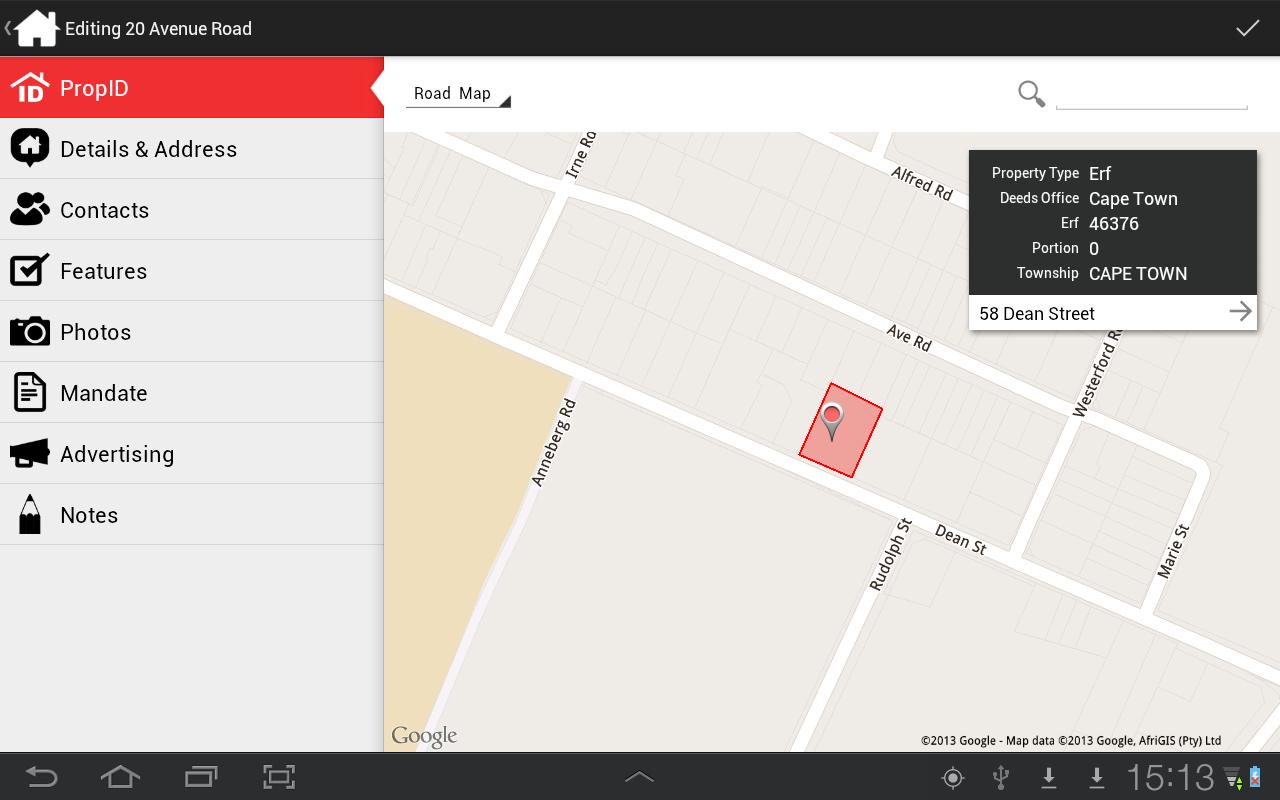This screenshot has height=800, width=1280.
Task: Tap the home icon in the title bar
Action: pos(36,28)
